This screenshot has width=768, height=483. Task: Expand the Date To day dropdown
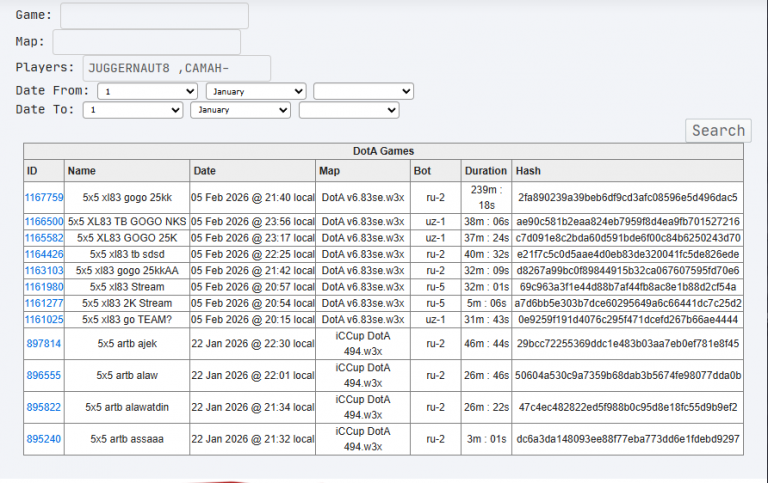[x=133, y=110]
